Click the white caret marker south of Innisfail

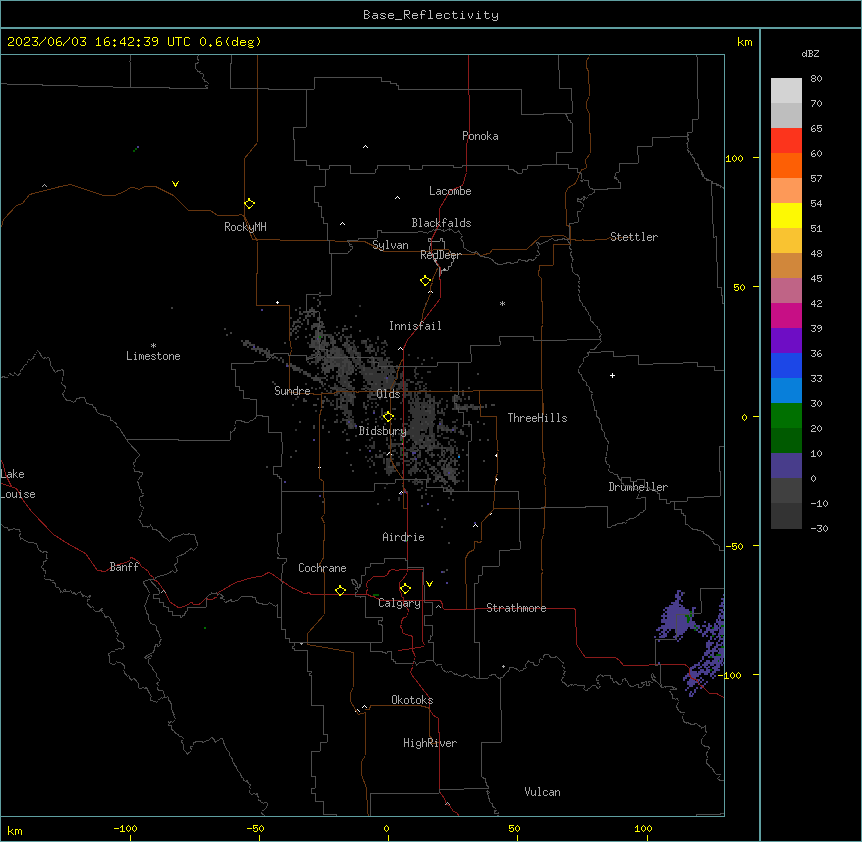(x=400, y=348)
